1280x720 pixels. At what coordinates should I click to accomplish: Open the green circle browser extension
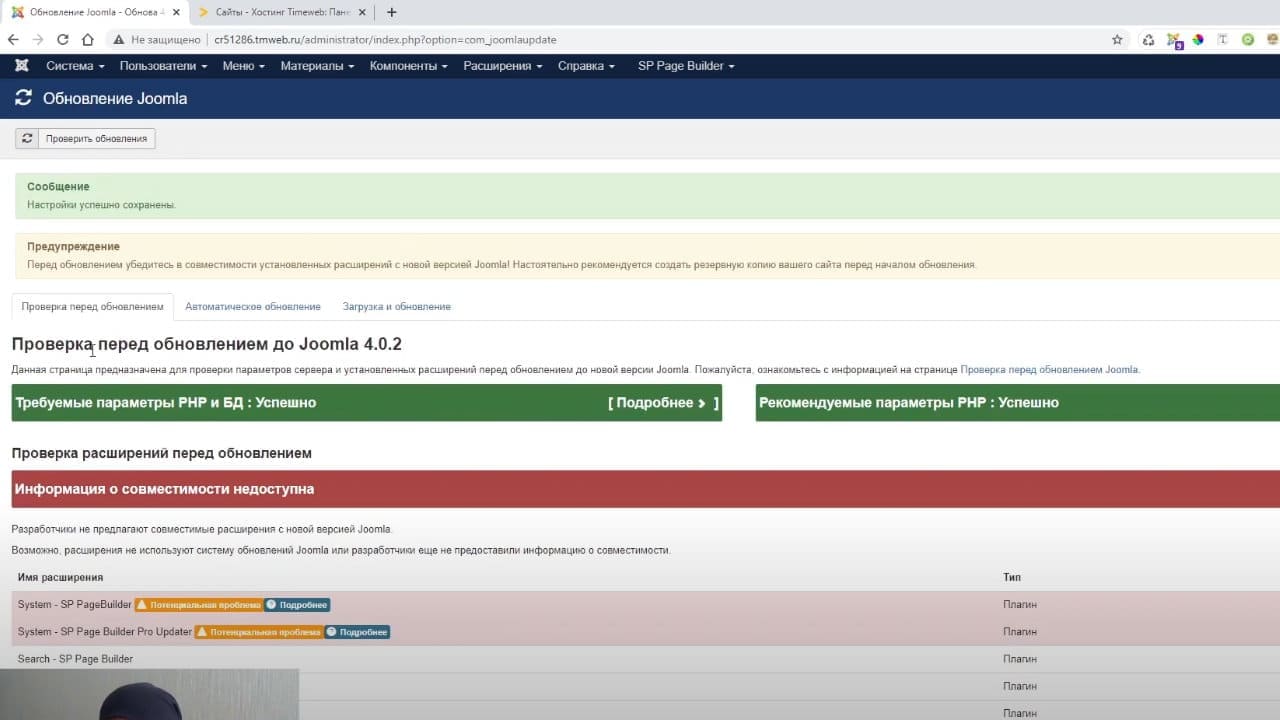[x=1248, y=40]
